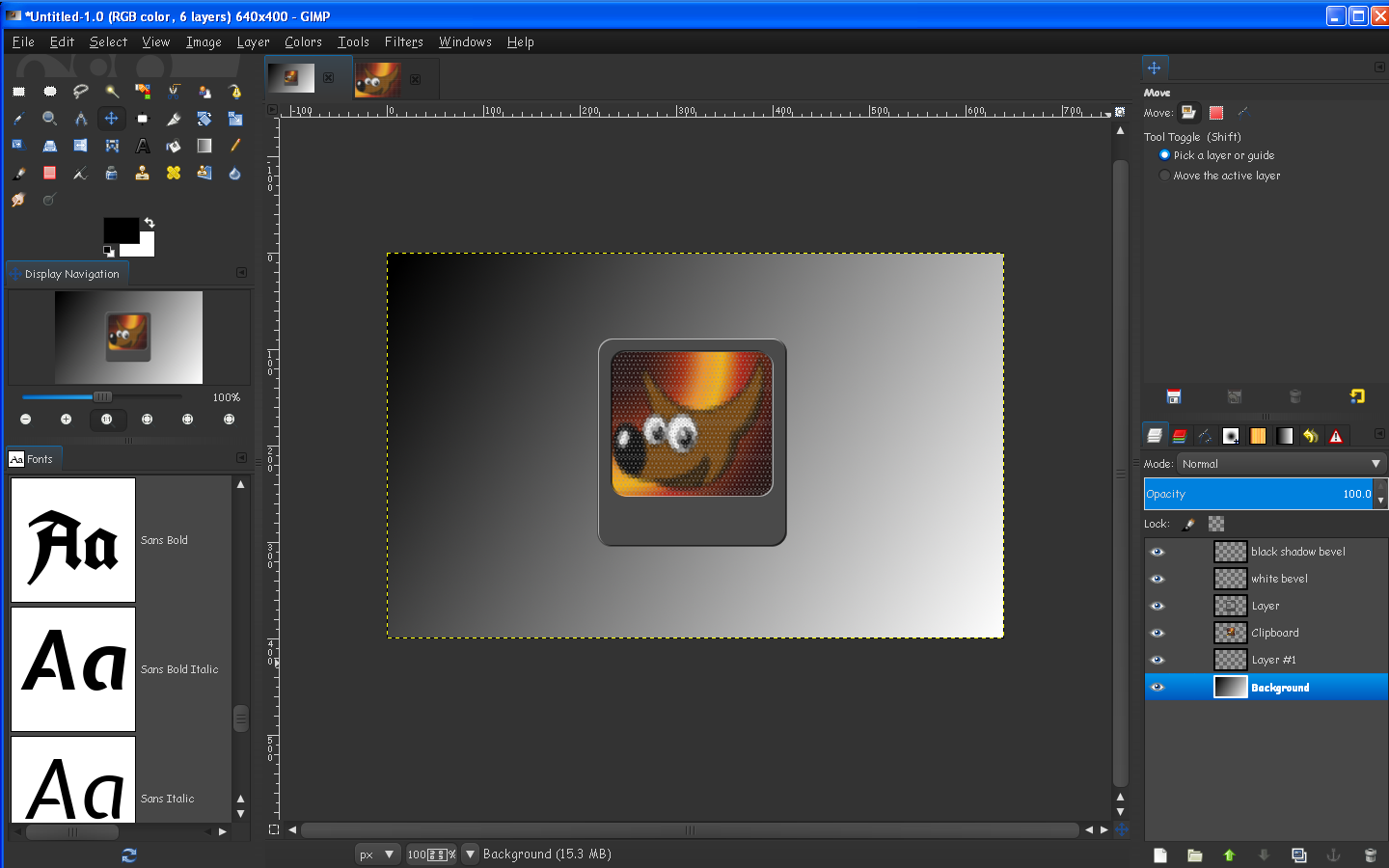Select the Paths pen tool

[x=235, y=92]
